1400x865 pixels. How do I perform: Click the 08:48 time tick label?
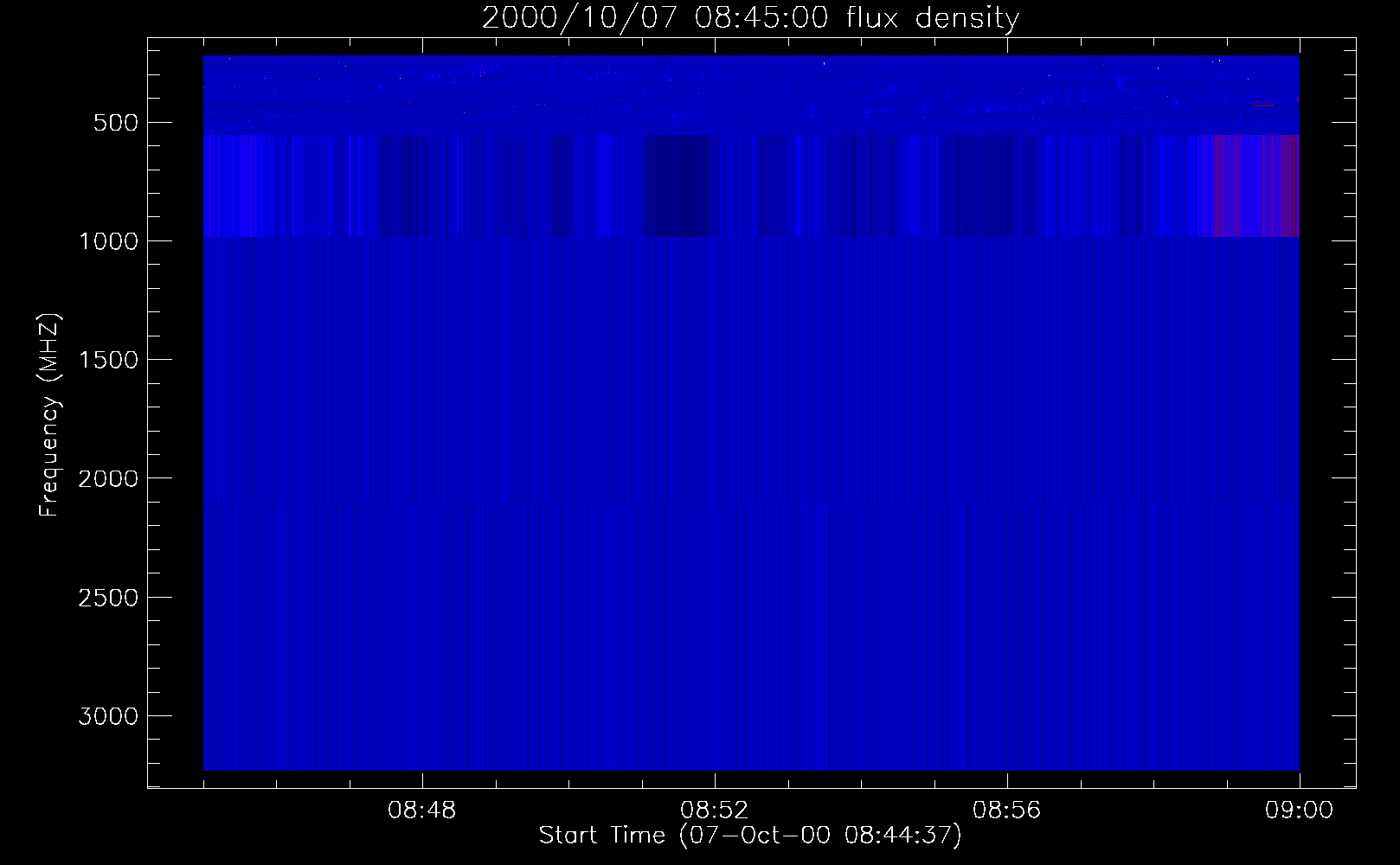422,811
